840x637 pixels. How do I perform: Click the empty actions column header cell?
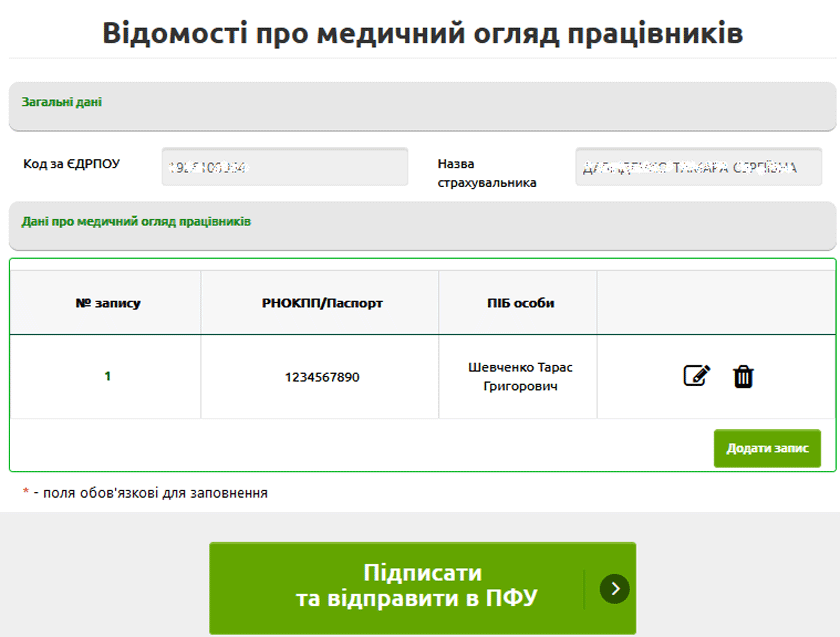(x=716, y=302)
